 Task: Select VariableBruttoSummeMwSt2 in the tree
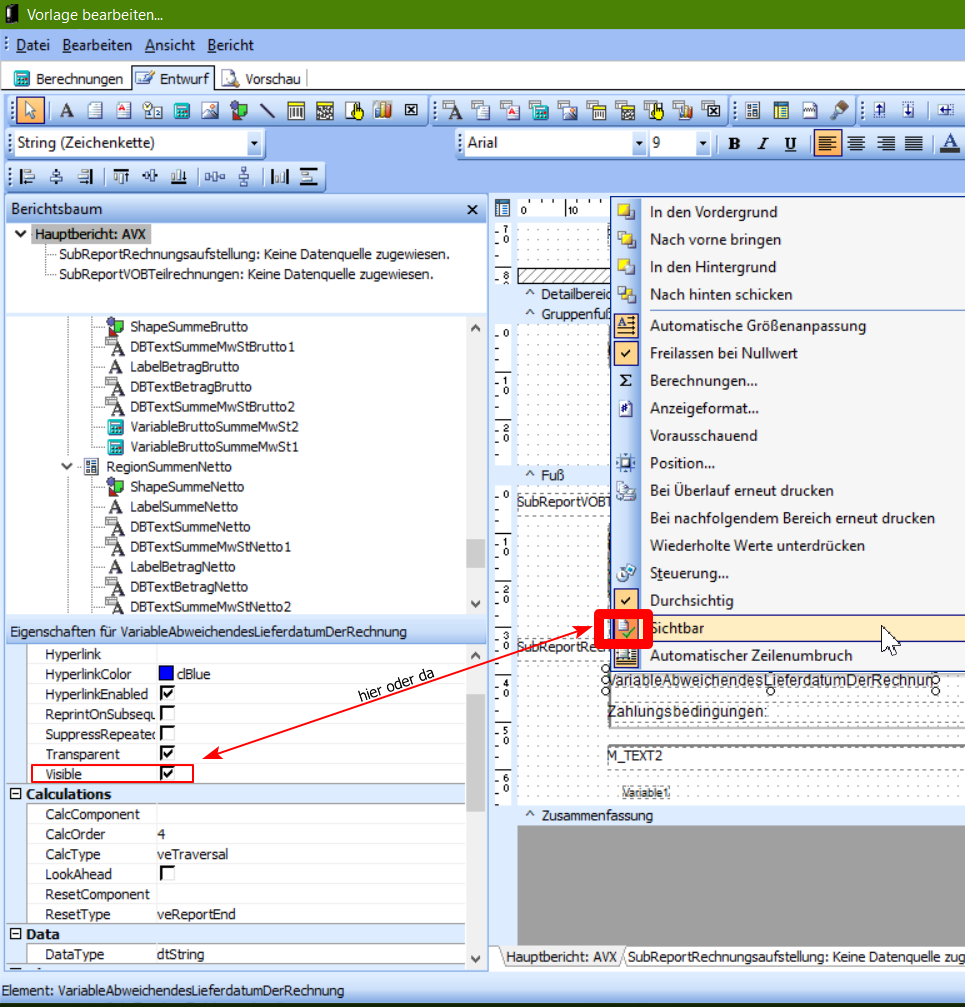[x=214, y=426]
